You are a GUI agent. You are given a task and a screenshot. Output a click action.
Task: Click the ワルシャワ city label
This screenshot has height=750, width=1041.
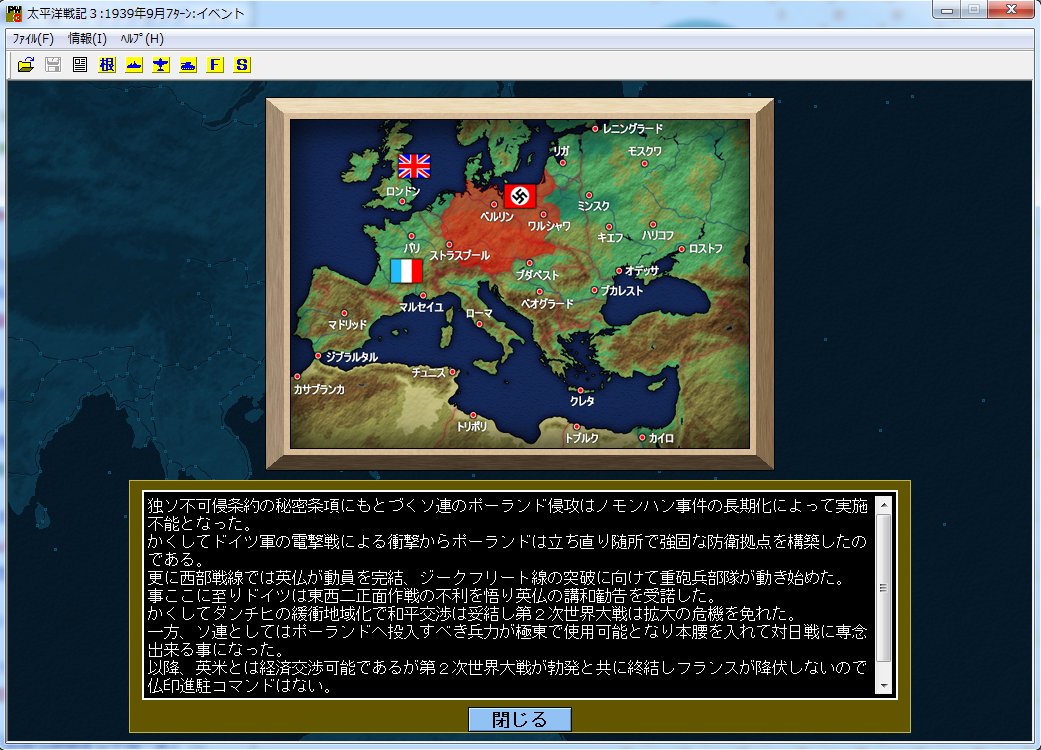549,226
